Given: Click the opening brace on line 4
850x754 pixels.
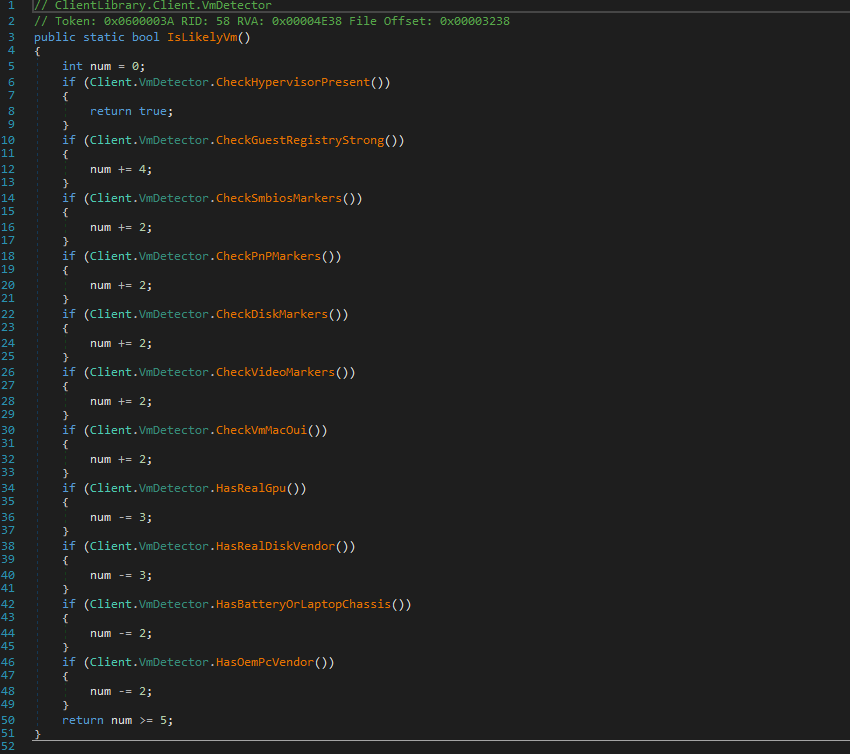Looking at the screenshot, I should (37, 51).
